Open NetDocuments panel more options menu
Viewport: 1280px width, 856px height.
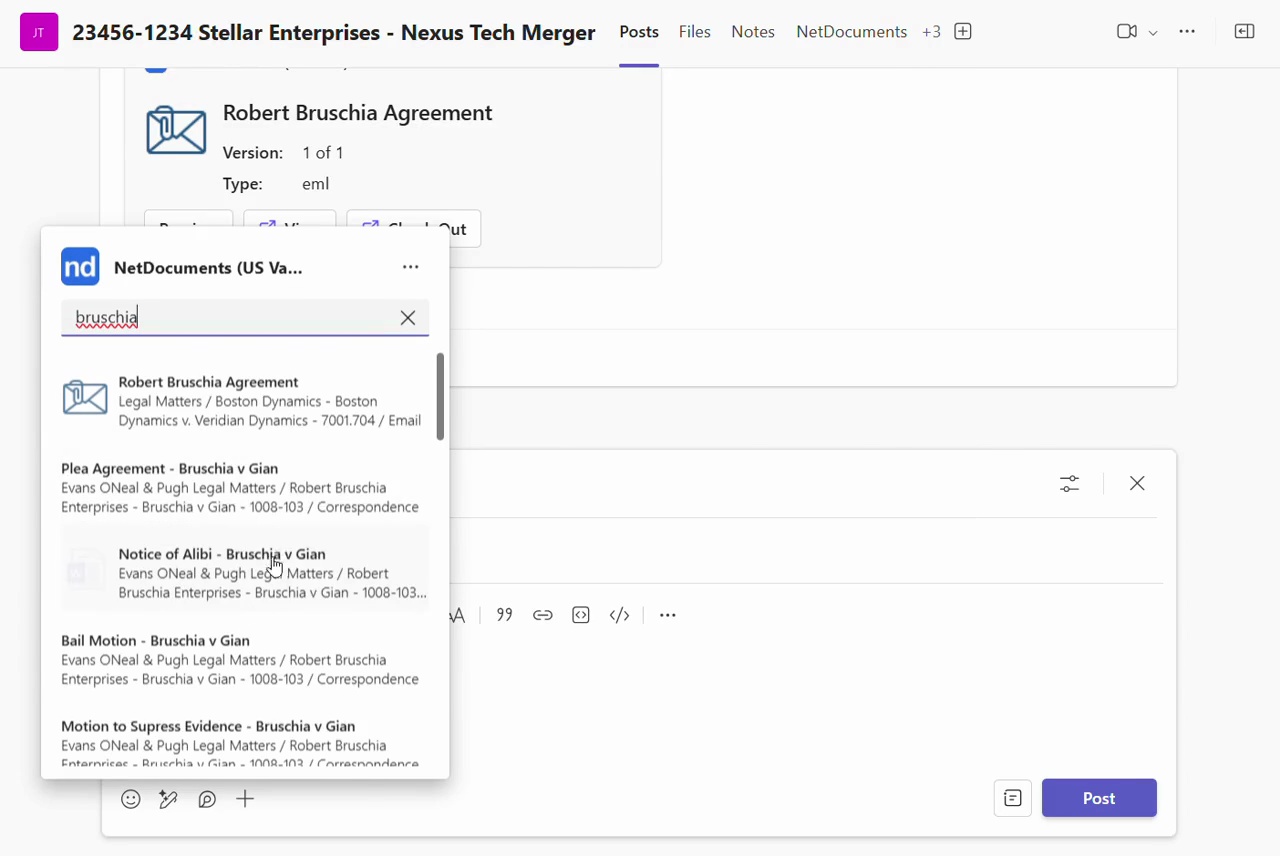[411, 267]
